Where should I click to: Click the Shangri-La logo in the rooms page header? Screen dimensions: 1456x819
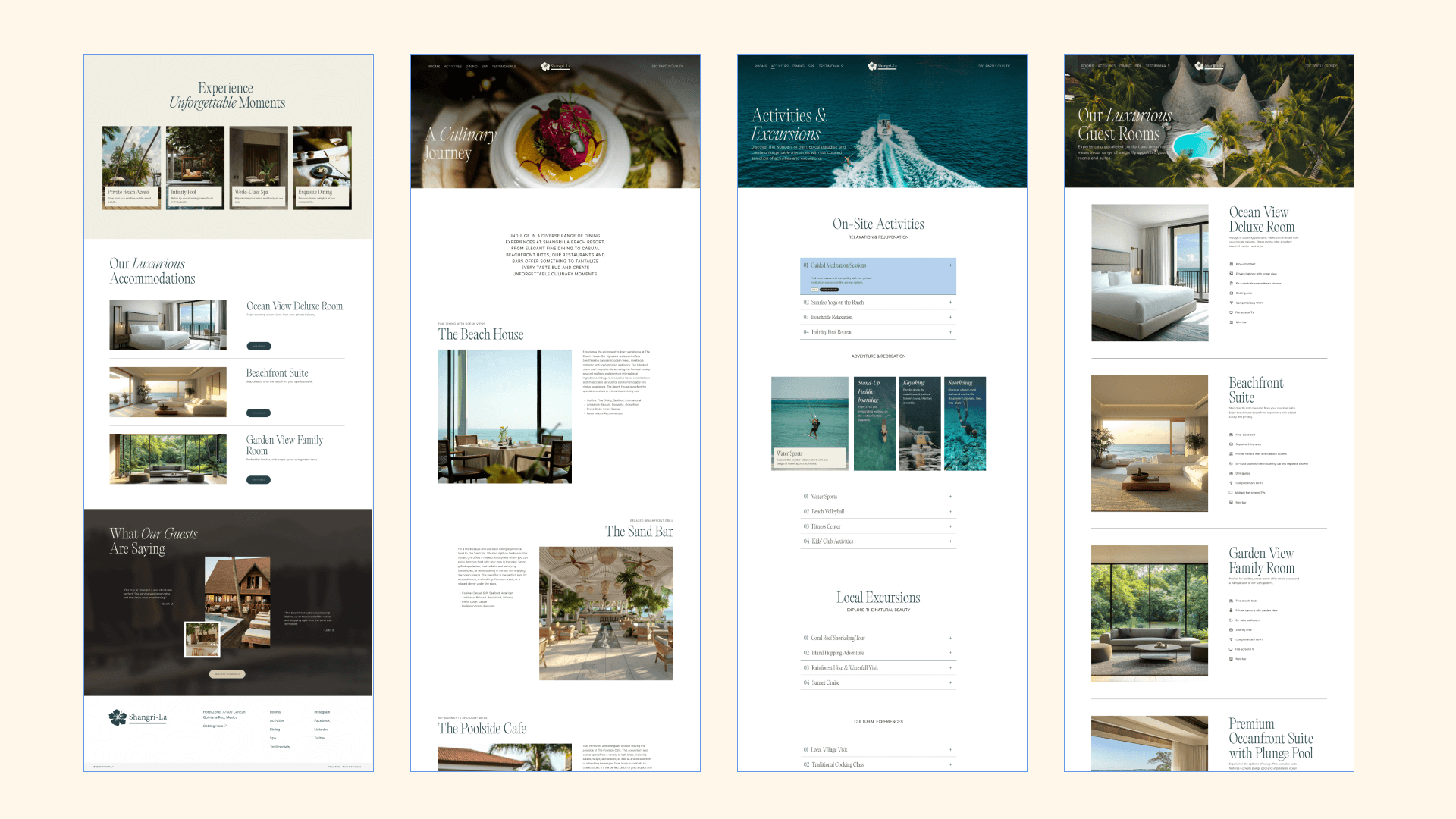point(1209,66)
